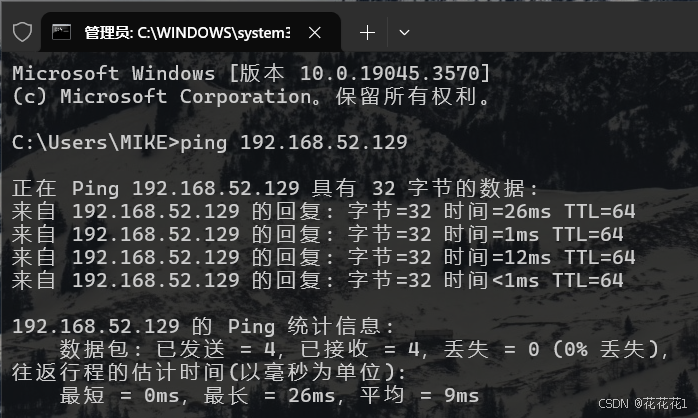The image size is (698, 418).
Task: Click the command prompt icon on the tab
Action: click(61, 32)
